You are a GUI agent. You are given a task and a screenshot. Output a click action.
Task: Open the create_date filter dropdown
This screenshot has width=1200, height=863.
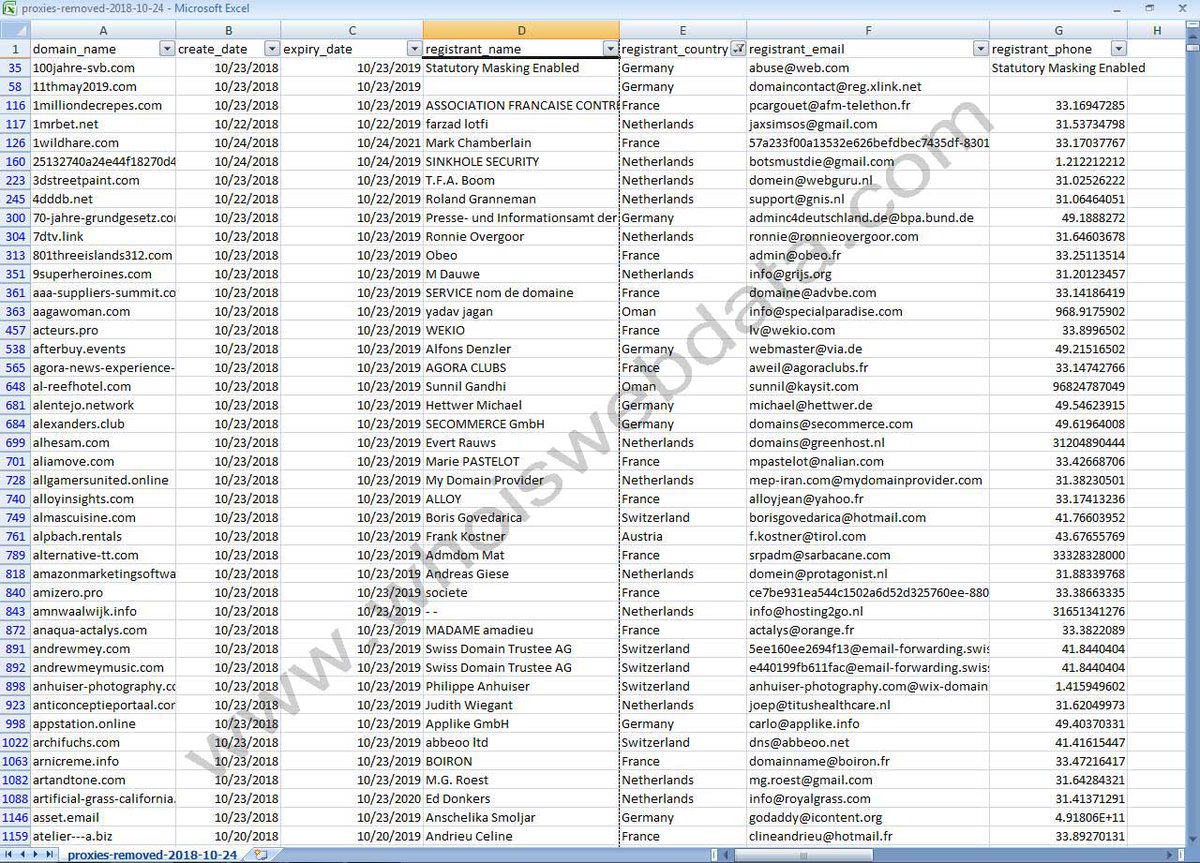(271, 49)
